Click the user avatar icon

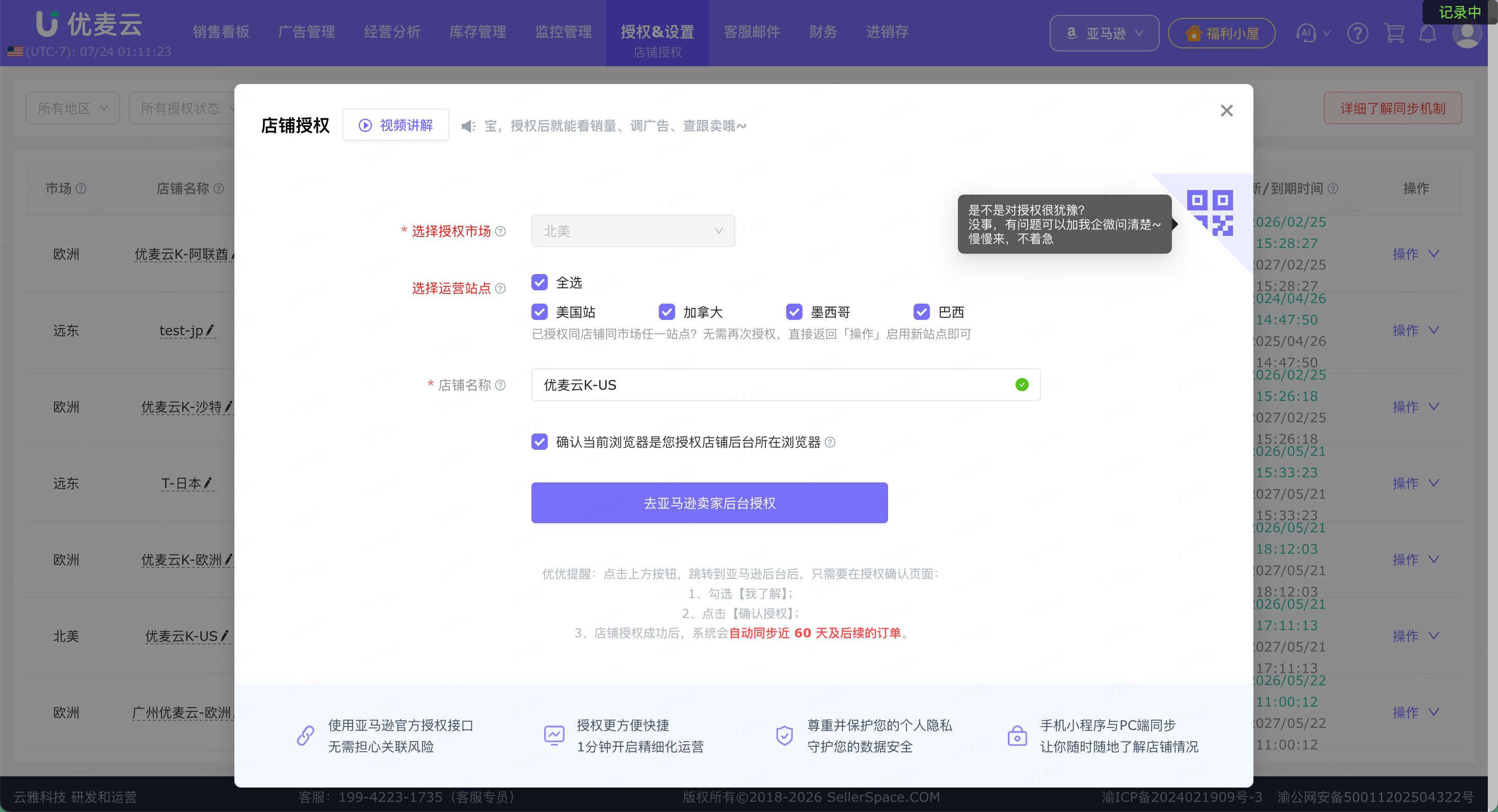[1466, 33]
